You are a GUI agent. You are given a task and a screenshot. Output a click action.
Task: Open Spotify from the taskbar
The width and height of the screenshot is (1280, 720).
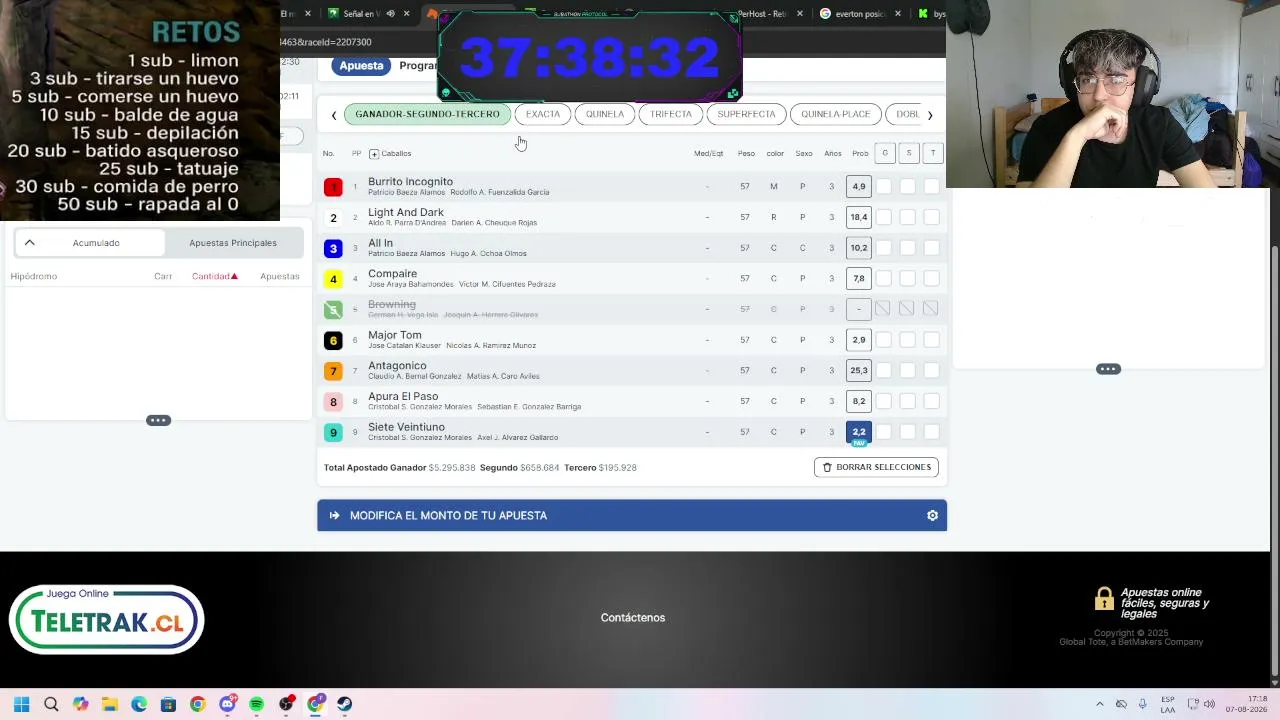256,704
